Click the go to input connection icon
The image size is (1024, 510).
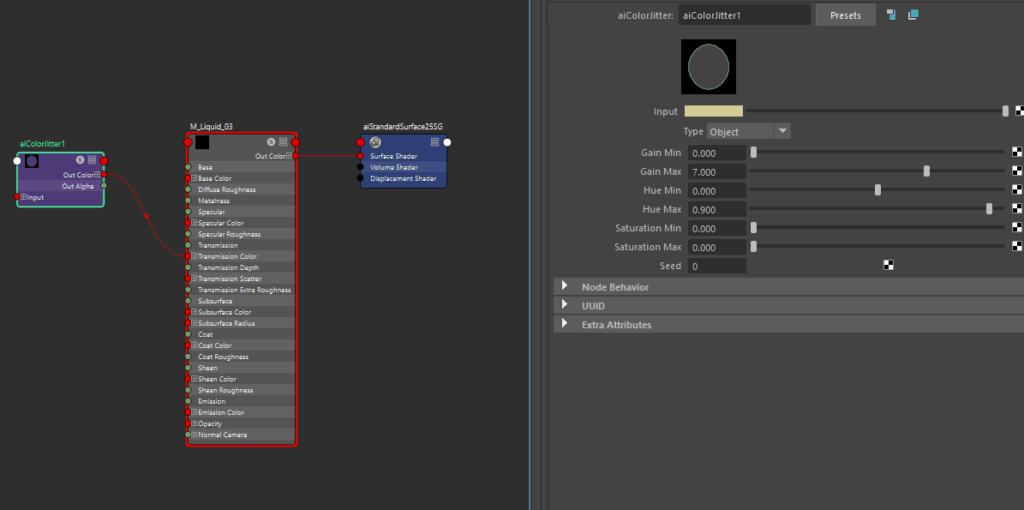click(x=891, y=15)
